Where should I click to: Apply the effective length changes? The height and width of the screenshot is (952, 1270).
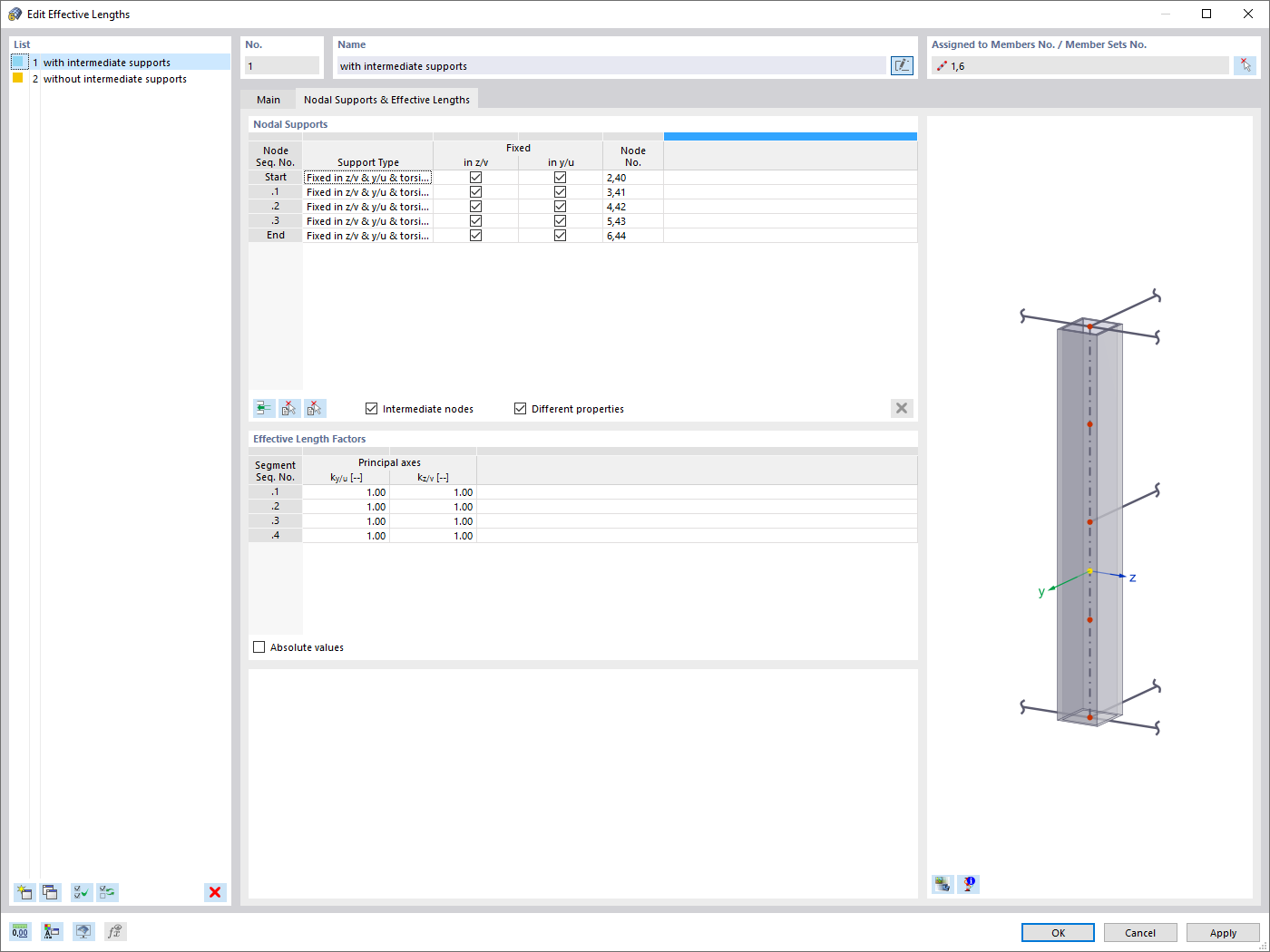[1223, 932]
